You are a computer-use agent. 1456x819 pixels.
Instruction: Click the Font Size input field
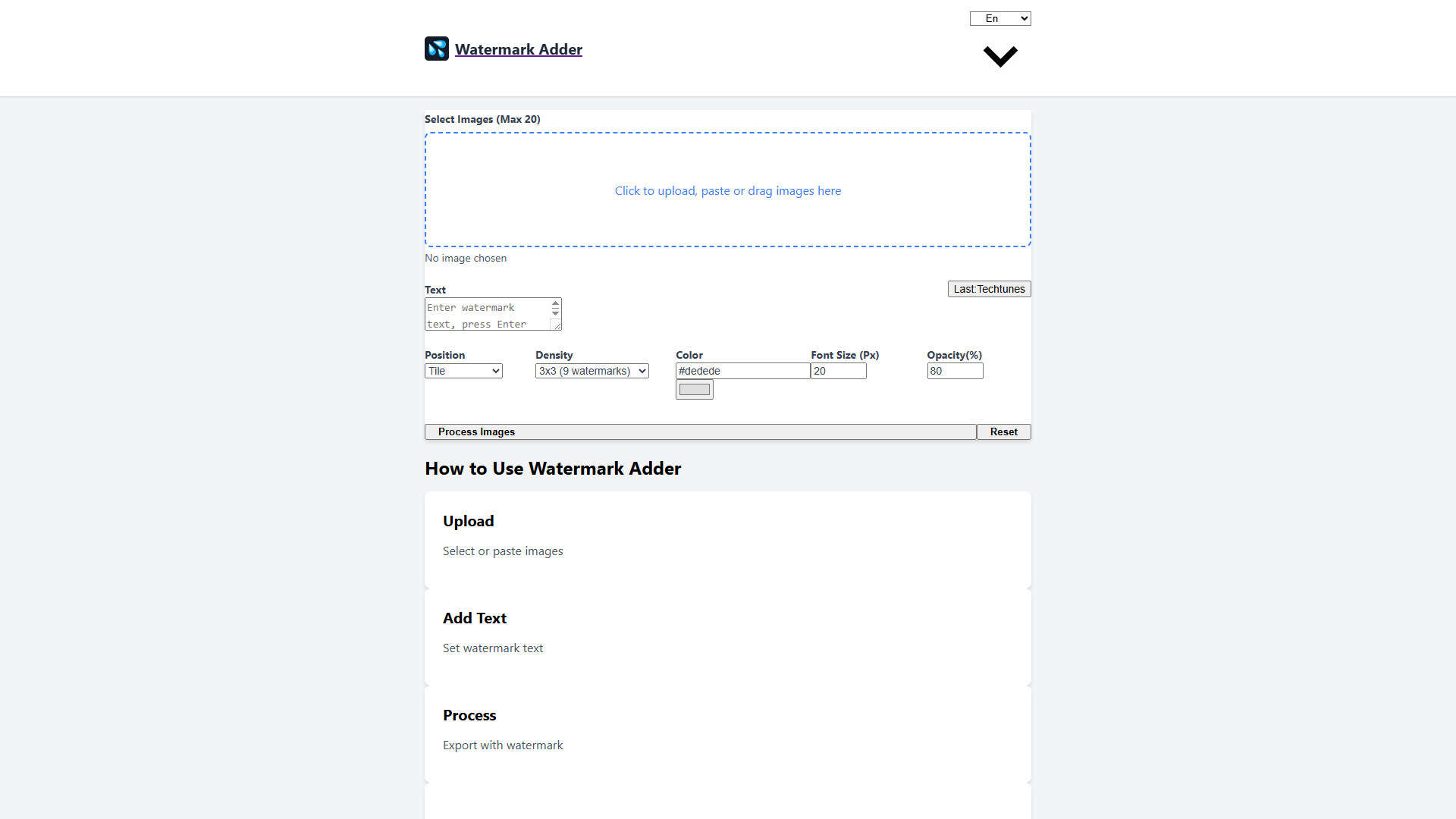tap(838, 371)
